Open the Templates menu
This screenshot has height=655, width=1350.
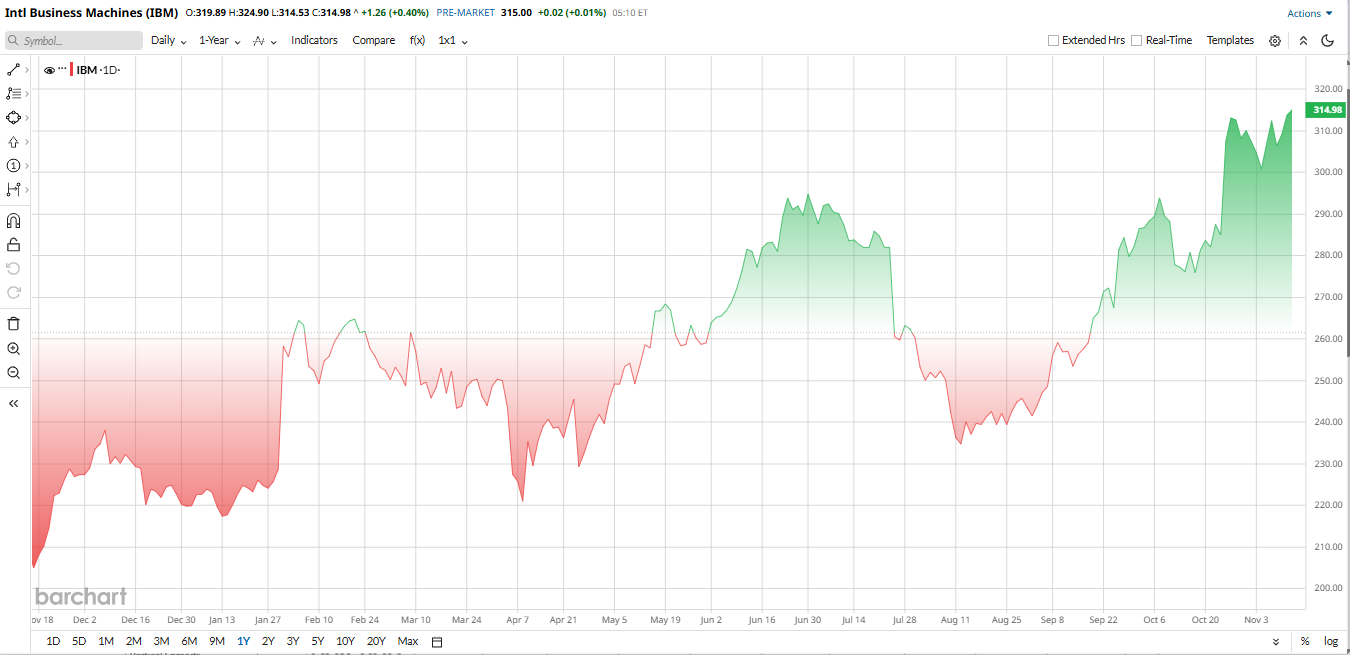click(1230, 41)
